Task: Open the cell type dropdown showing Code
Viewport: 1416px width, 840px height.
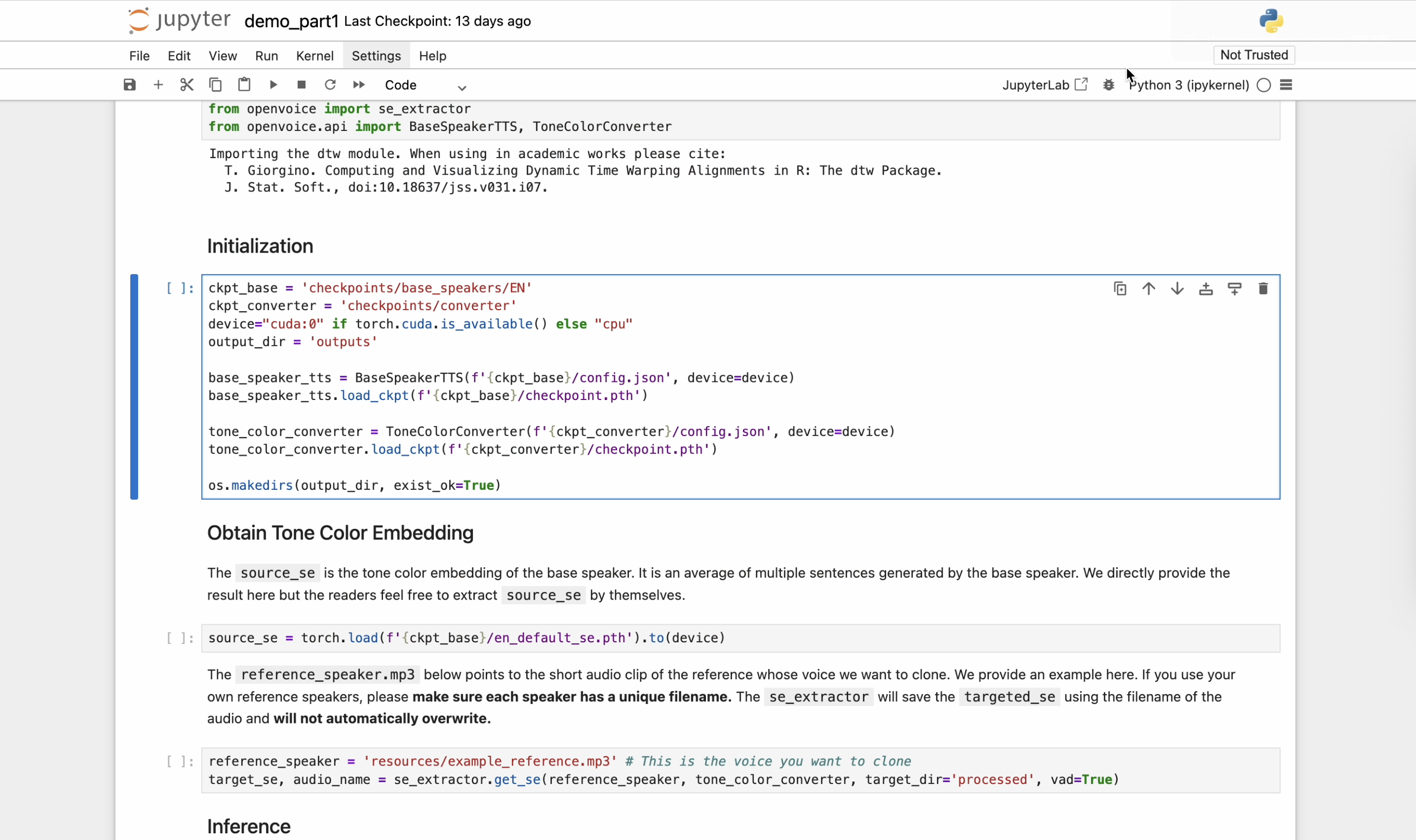Action: (x=425, y=85)
